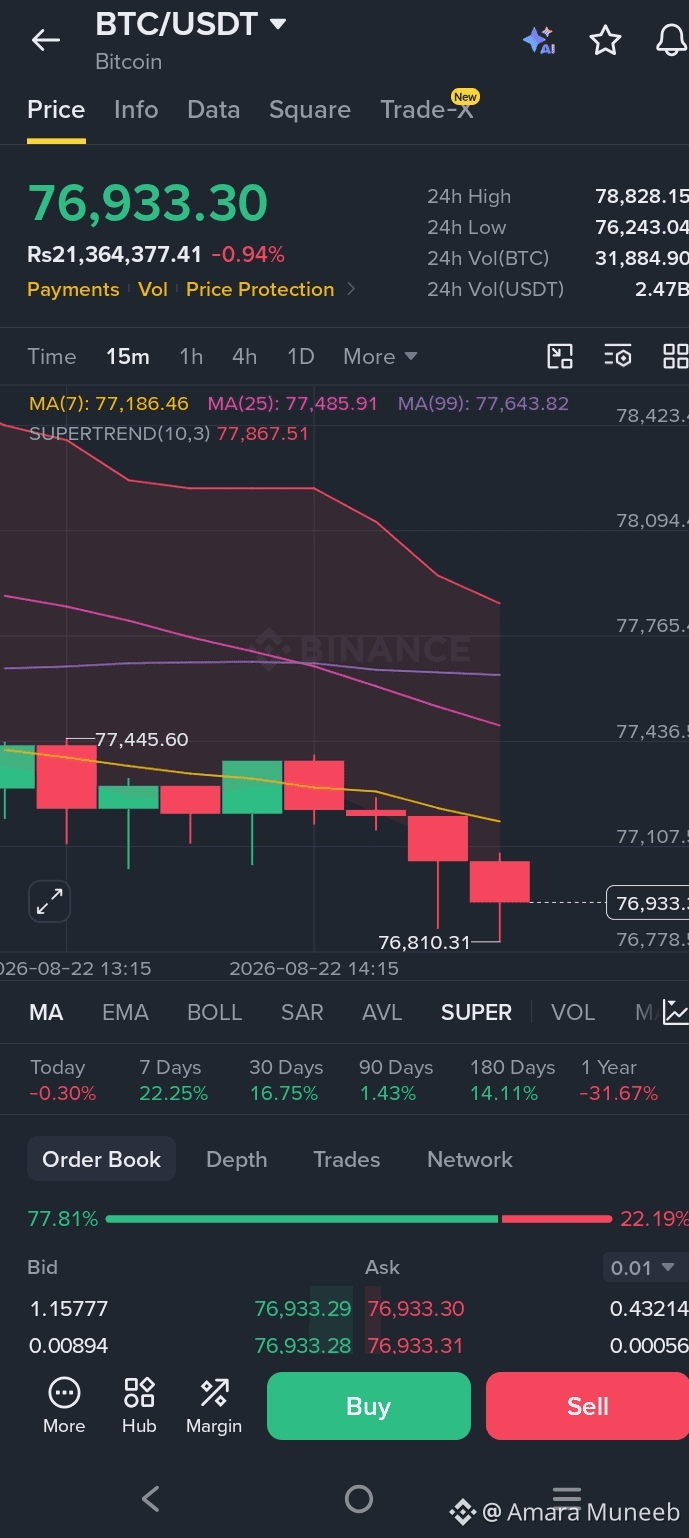Open the Price Protection link
The image size is (689, 1538).
click(x=260, y=289)
